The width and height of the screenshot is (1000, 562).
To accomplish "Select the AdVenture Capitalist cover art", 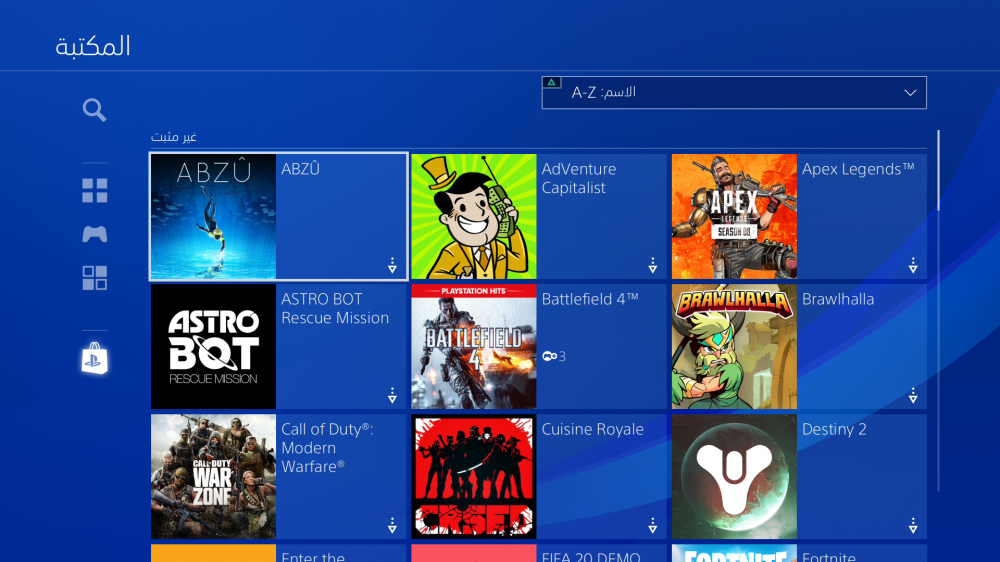I will pos(474,216).
